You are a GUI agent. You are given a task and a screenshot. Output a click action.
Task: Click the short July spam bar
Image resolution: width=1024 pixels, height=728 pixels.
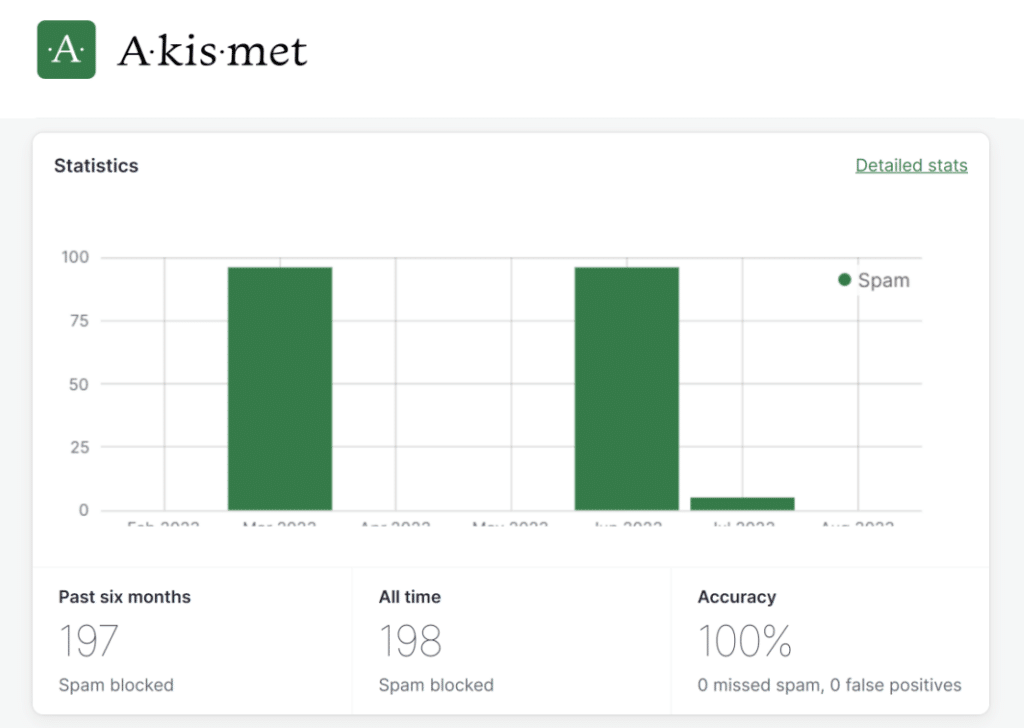[742, 504]
